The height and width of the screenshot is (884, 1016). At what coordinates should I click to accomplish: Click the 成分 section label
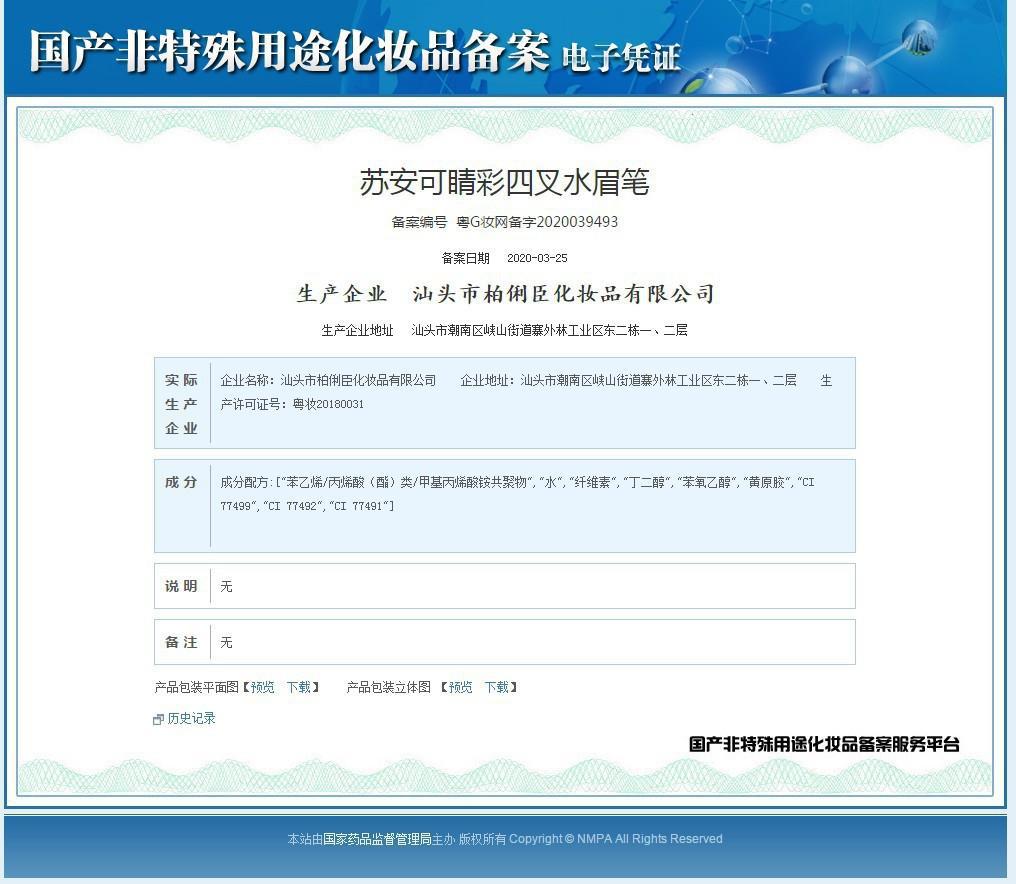tap(181, 482)
